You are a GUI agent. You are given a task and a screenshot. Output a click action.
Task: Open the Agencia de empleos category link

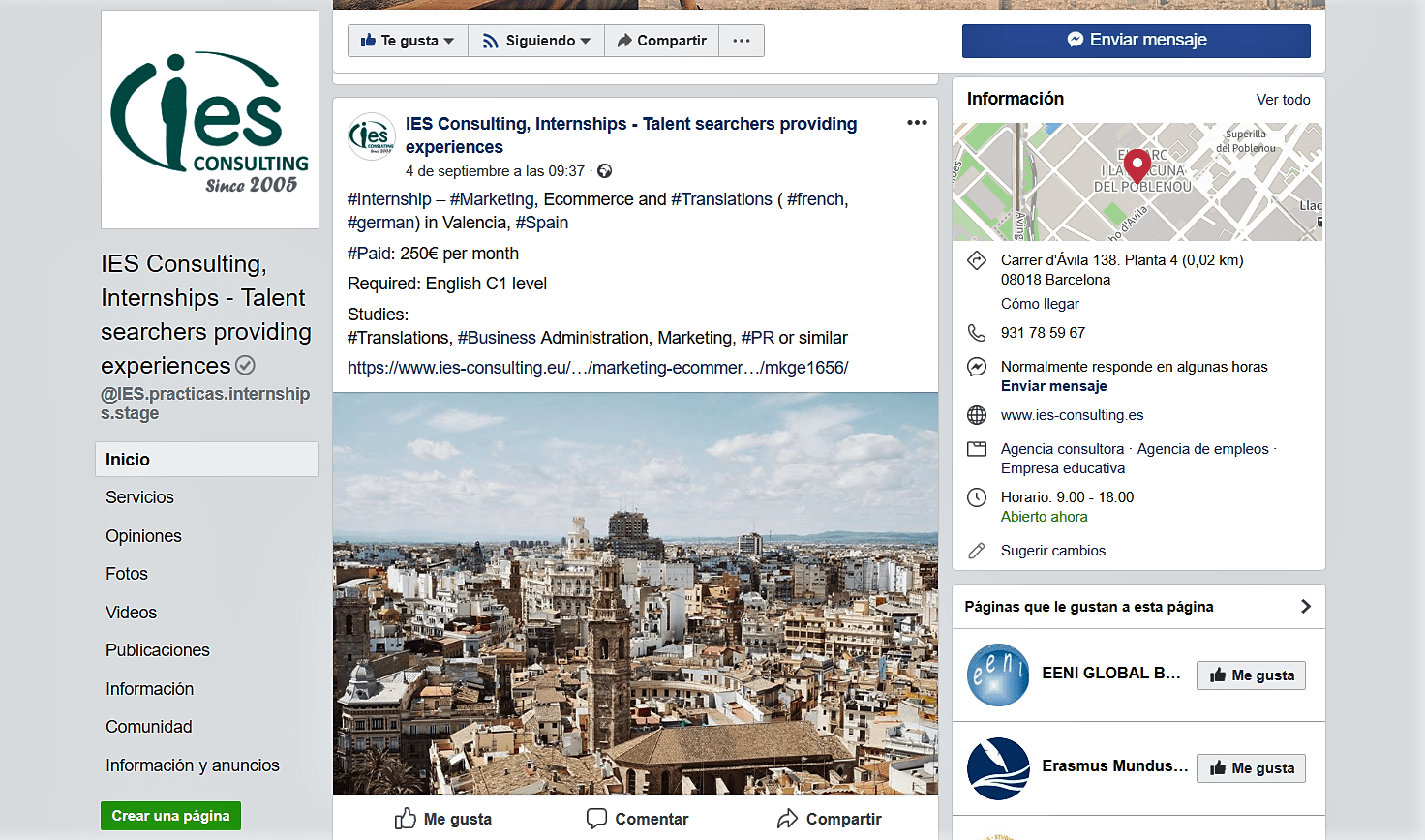pos(1202,449)
